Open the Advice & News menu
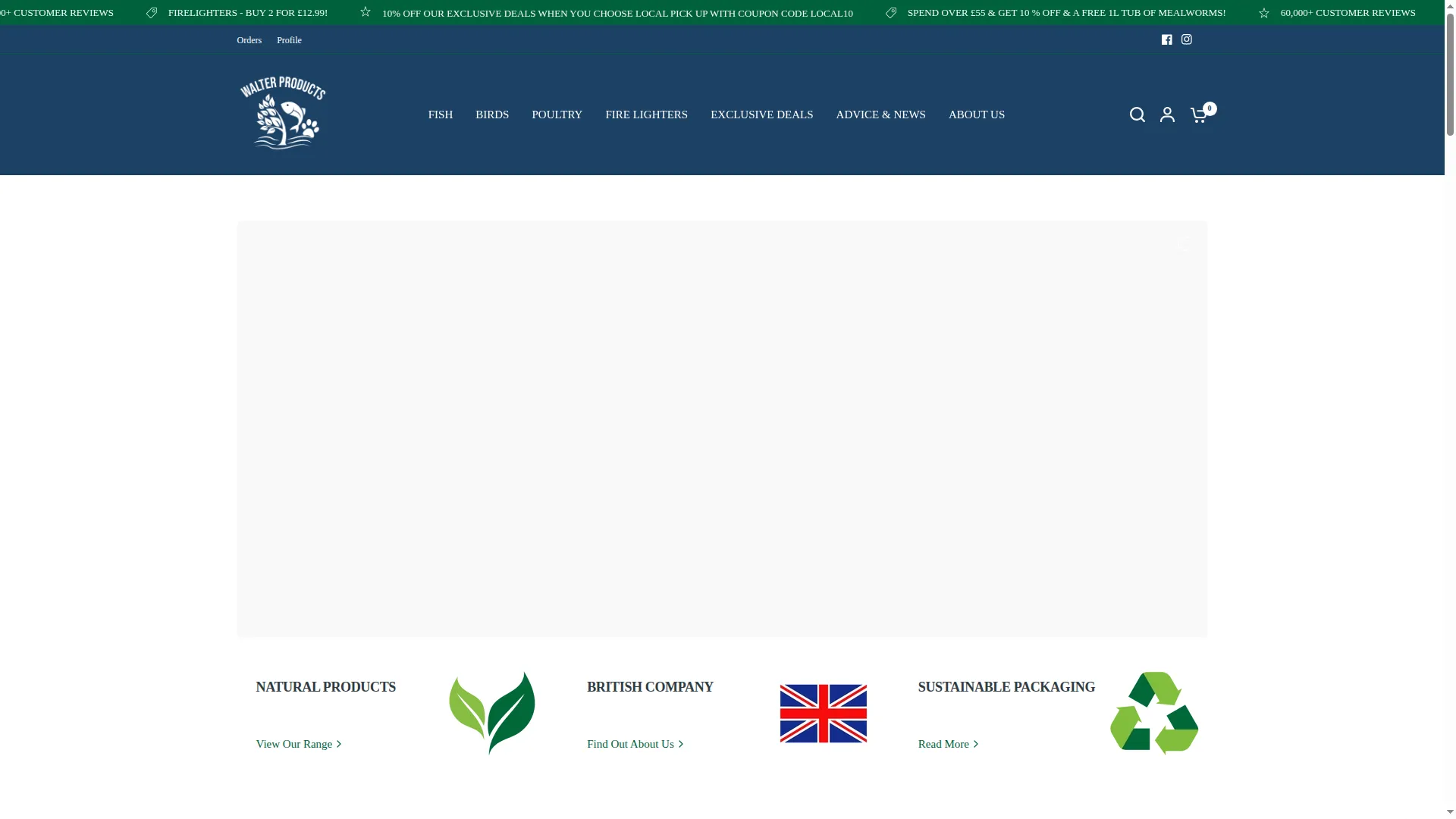This screenshot has height=819, width=1456. 880,115
